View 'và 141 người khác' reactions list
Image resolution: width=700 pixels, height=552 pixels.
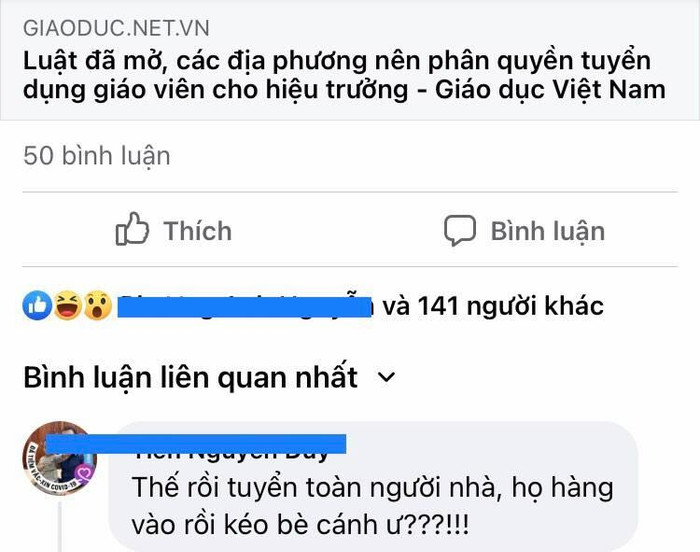pyautogui.click(x=493, y=306)
